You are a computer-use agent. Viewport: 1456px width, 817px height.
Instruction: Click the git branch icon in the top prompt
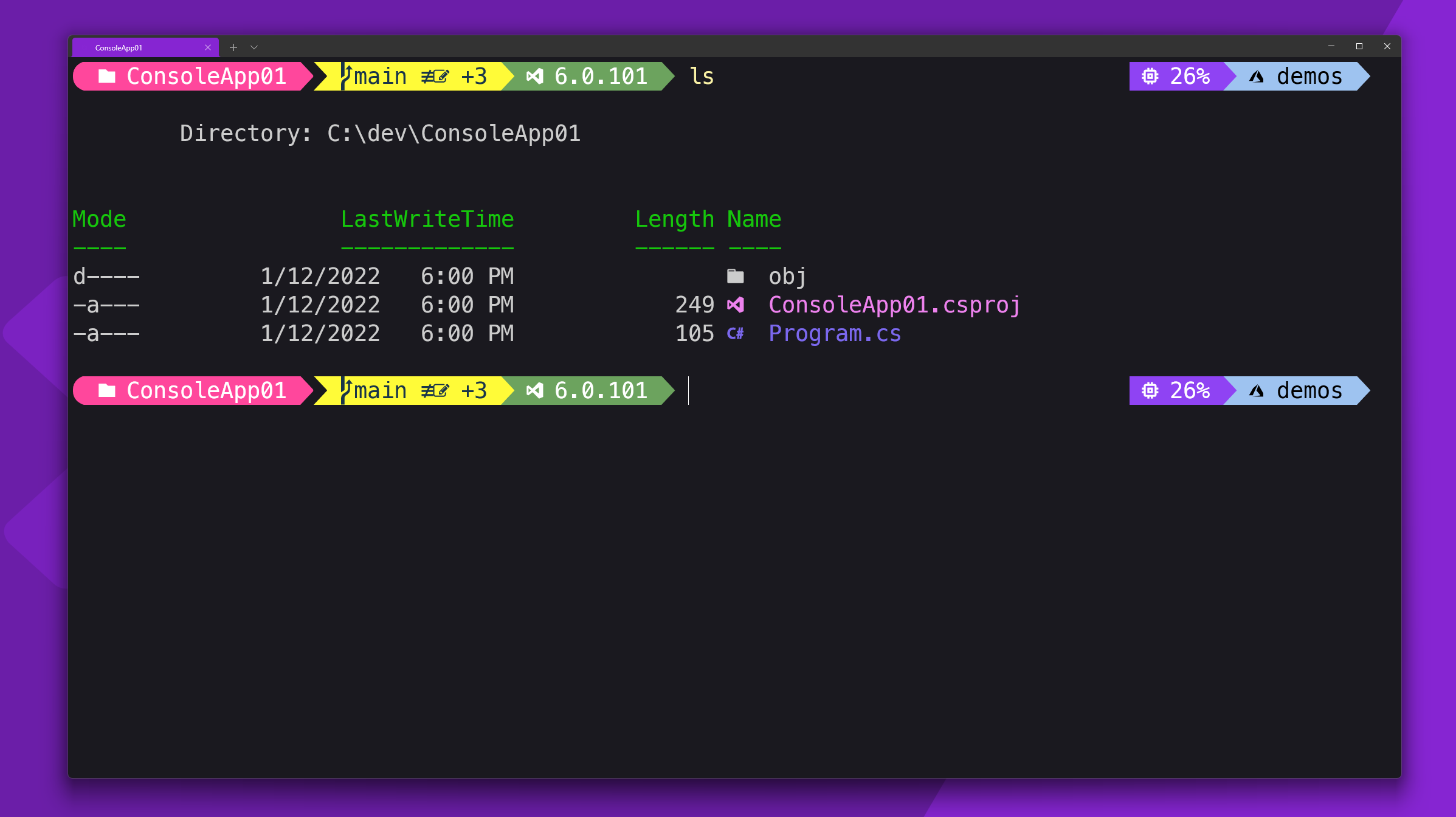pos(346,77)
